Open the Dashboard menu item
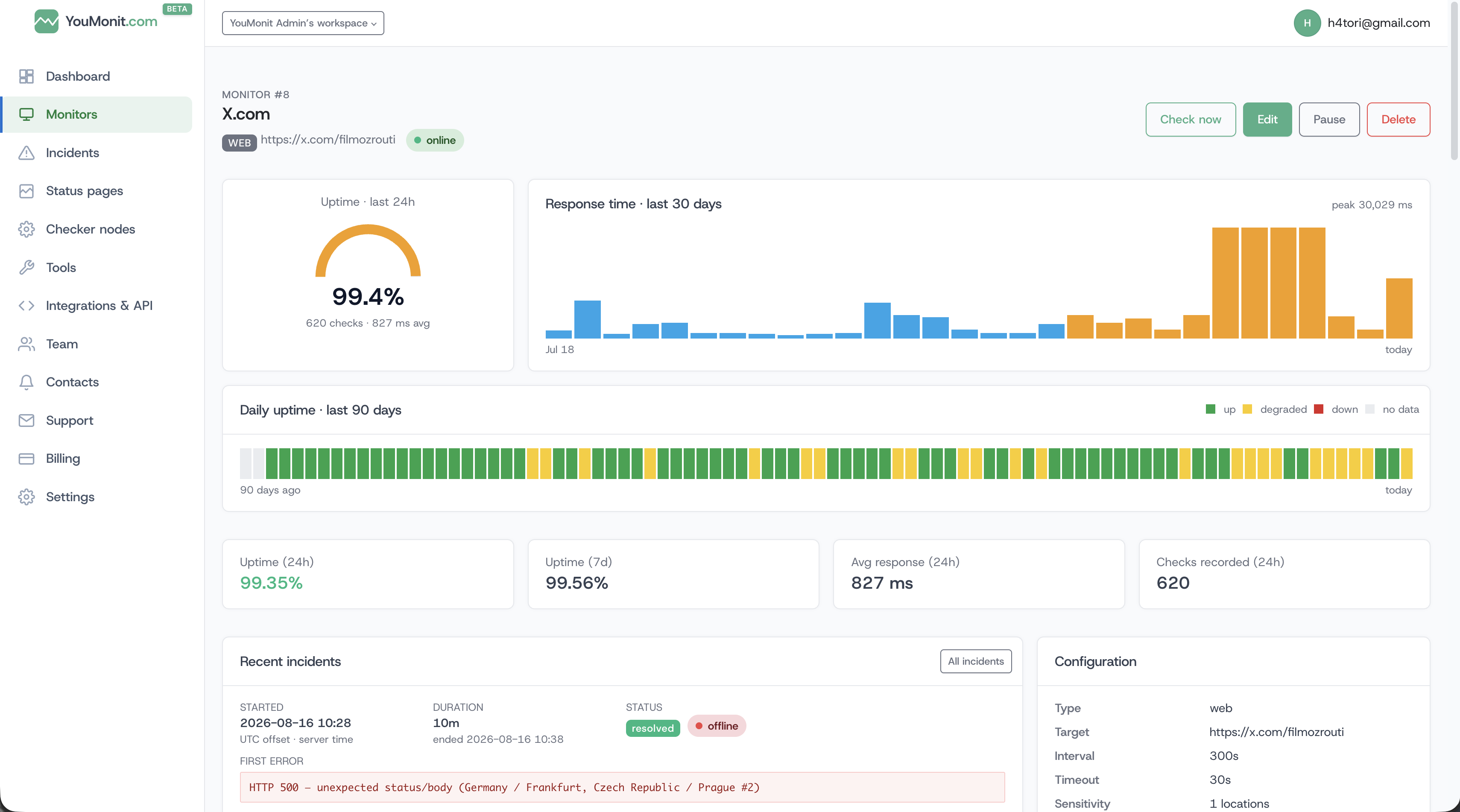Image resolution: width=1460 pixels, height=812 pixels. pos(97,76)
